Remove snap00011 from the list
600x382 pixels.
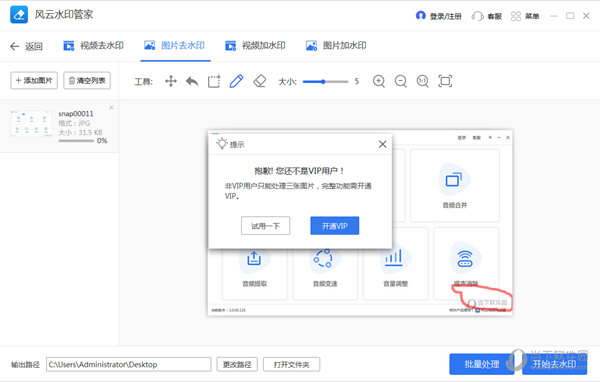(x=111, y=108)
